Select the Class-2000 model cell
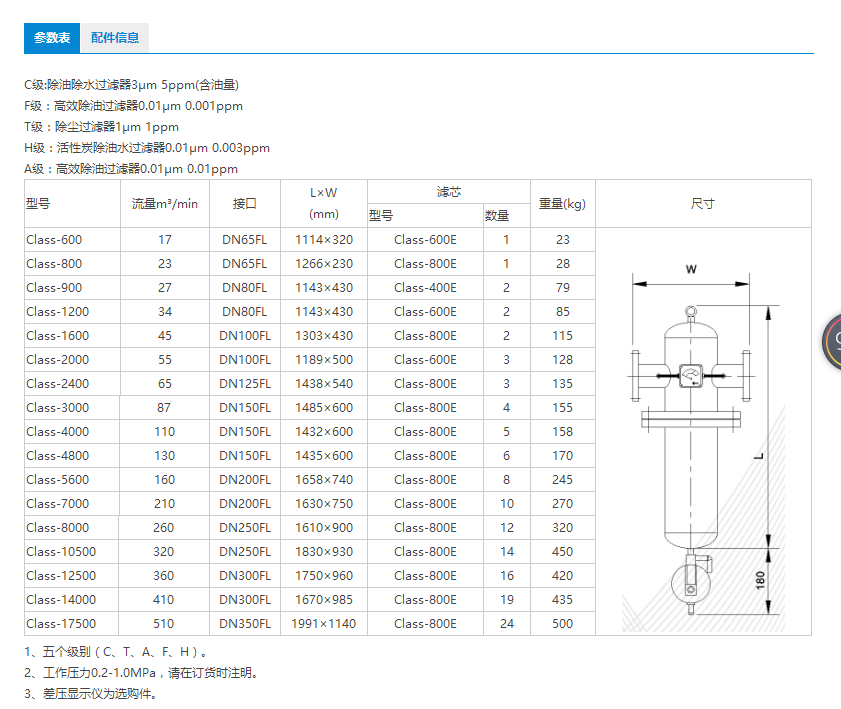Screen dimensions: 841x709 pyautogui.click(x=72, y=360)
